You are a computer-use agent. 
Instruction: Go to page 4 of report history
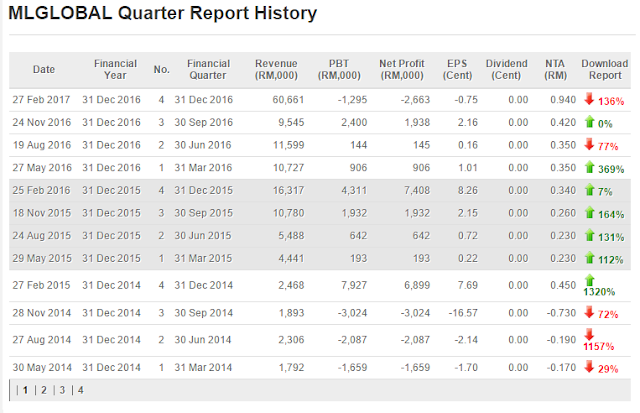(x=80, y=390)
